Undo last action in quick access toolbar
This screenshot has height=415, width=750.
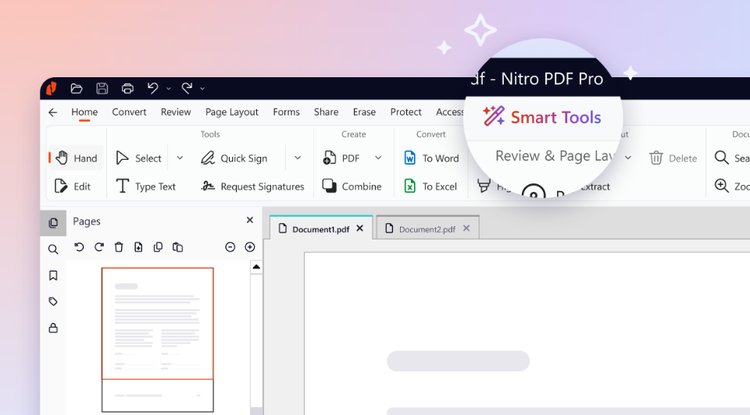pos(153,88)
